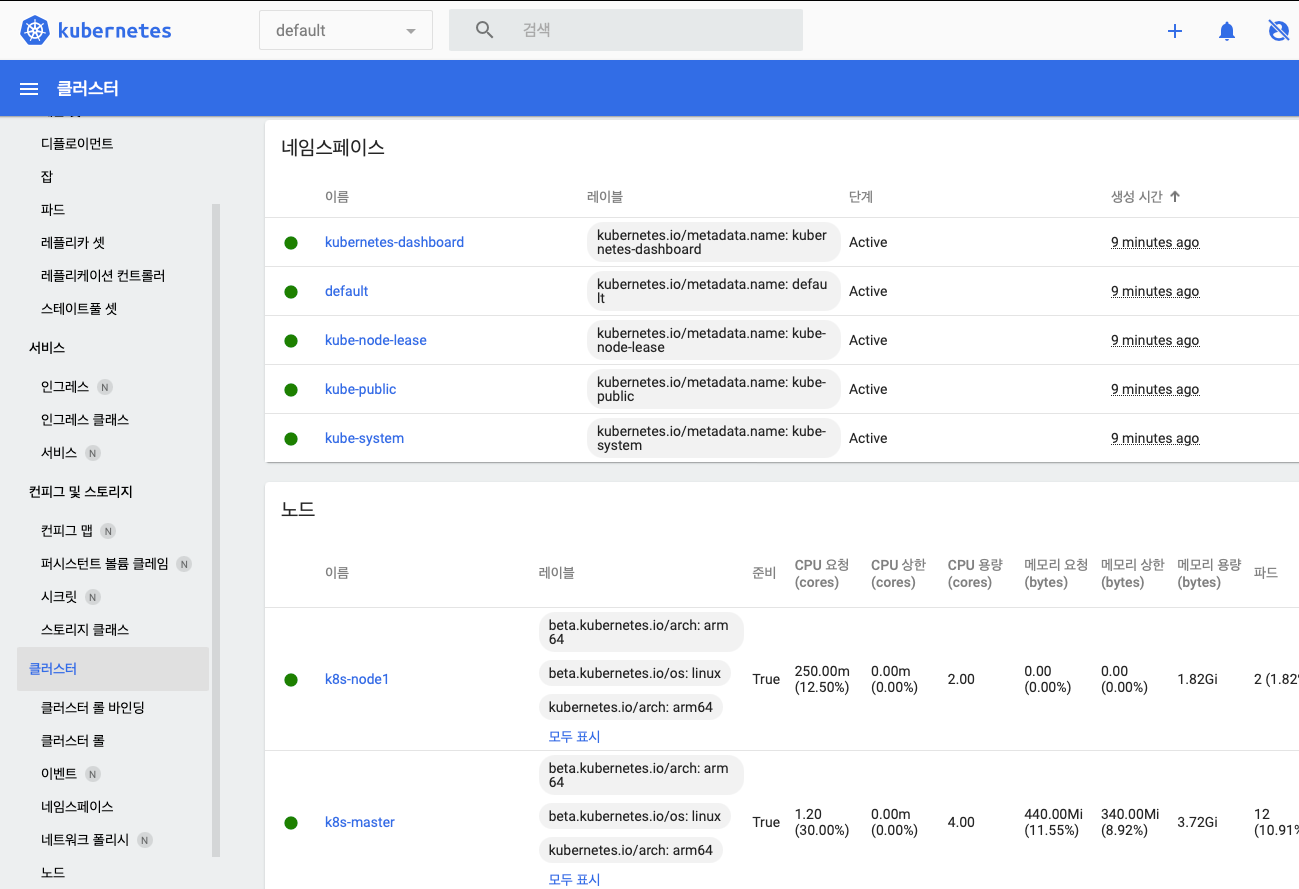Sort namespaces by 생성 시간 column
The image size is (1299, 889).
click(x=1137, y=197)
